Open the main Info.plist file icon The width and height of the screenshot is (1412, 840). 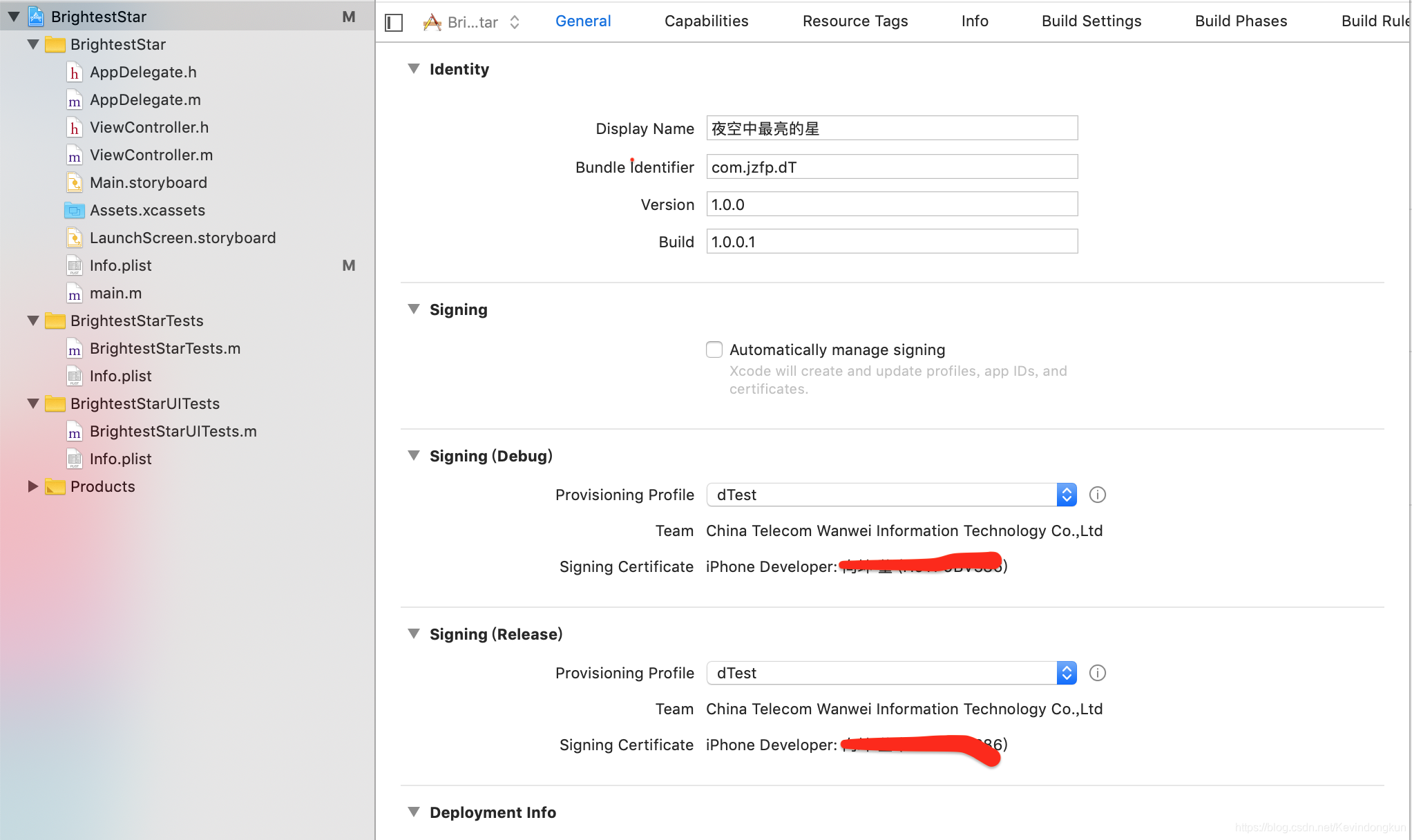tap(75, 266)
